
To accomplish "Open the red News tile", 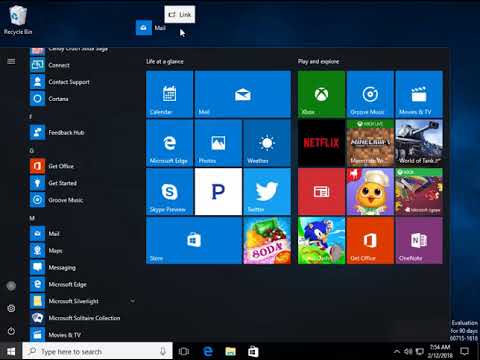I will coord(321,192).
